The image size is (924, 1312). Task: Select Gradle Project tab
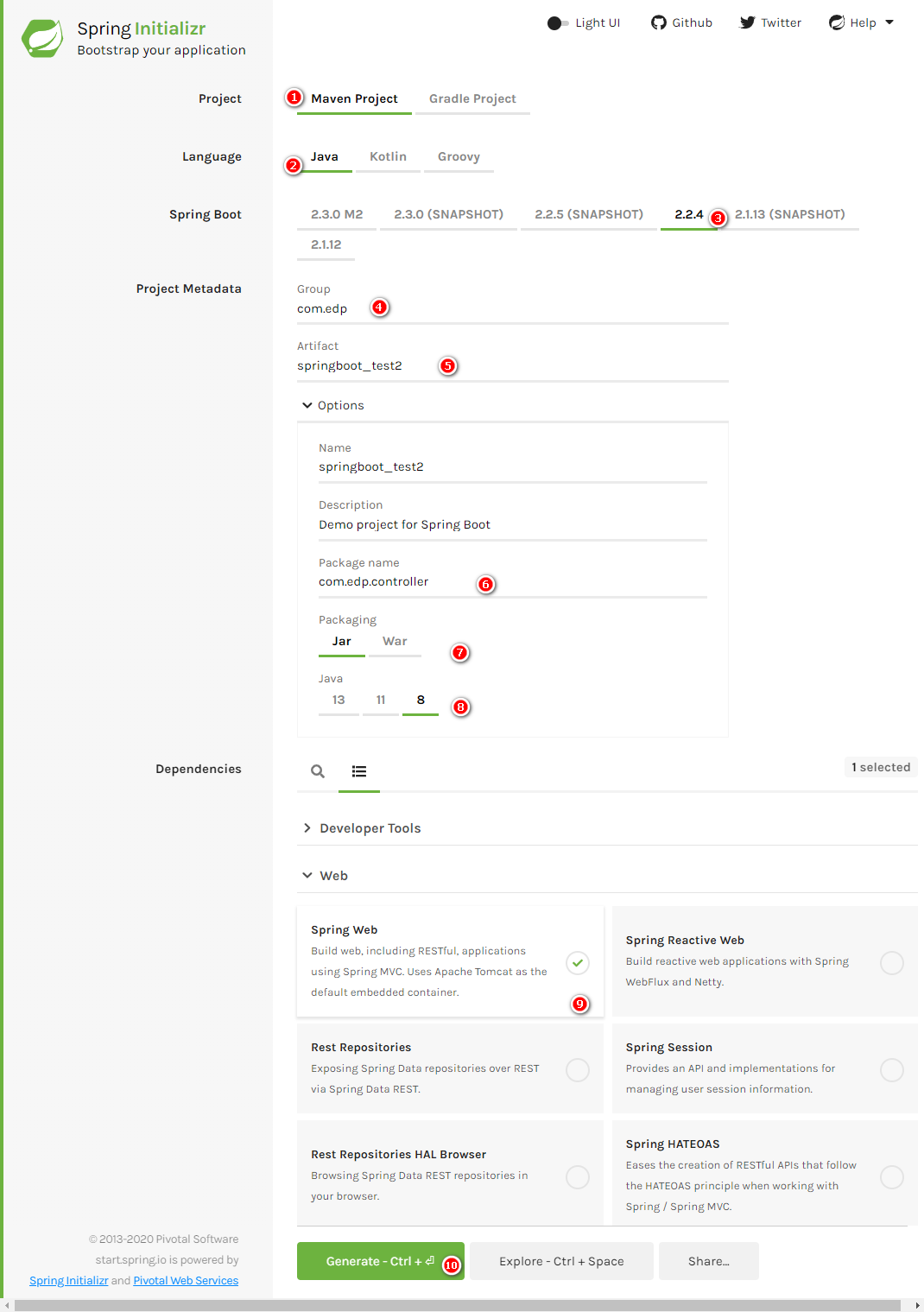tap(472, 98)
